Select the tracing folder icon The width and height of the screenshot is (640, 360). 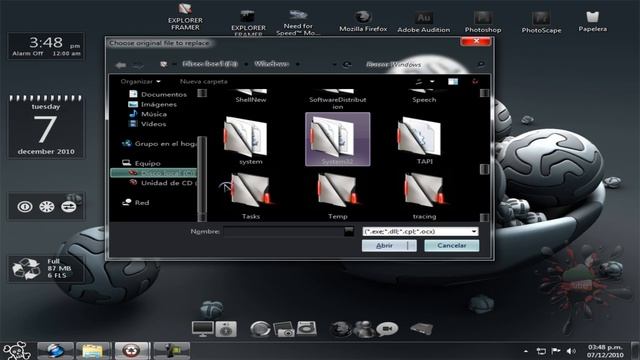pyautogui.click(x=424, y=191)
